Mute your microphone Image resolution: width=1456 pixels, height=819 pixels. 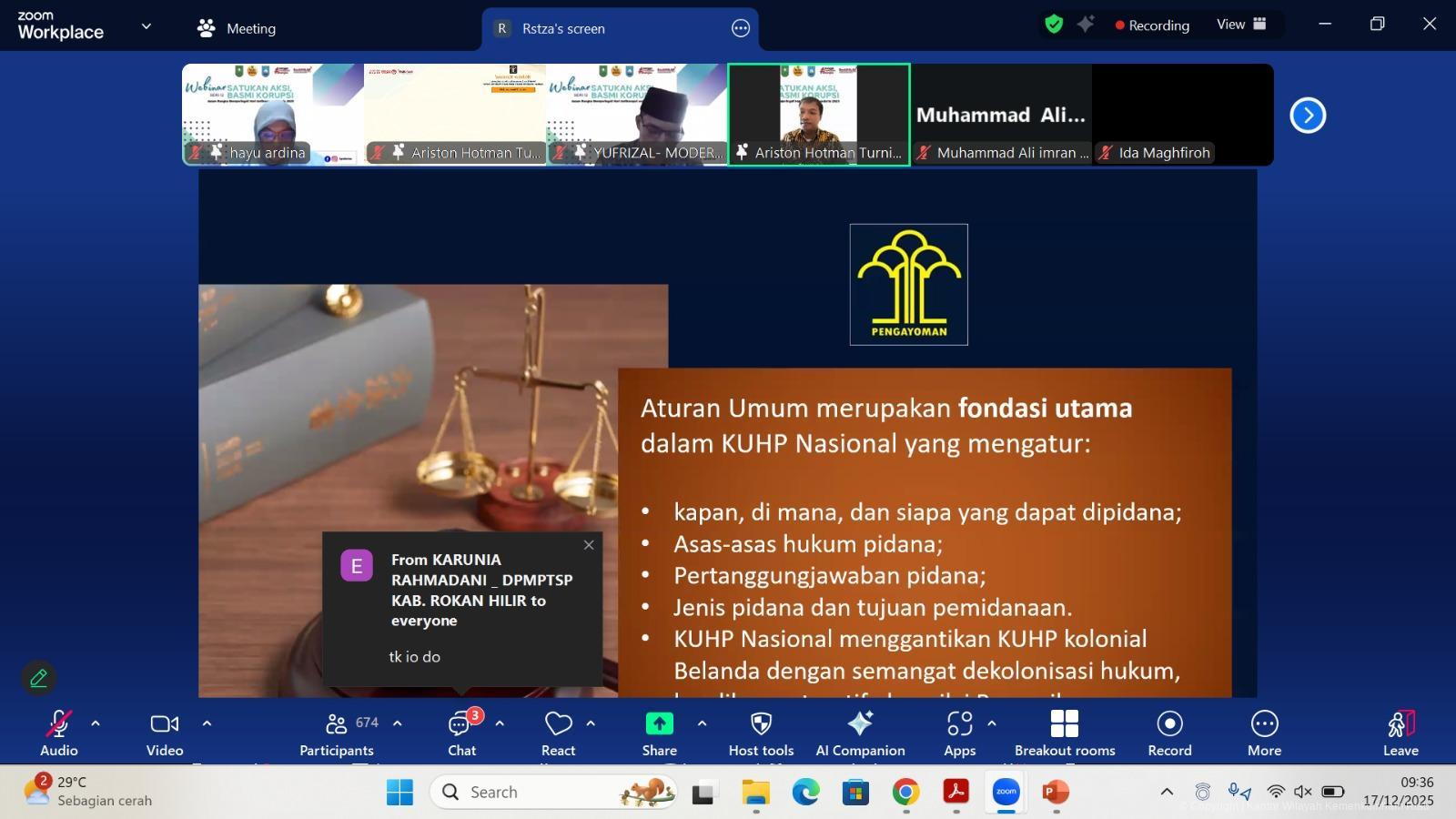(57, 732)
